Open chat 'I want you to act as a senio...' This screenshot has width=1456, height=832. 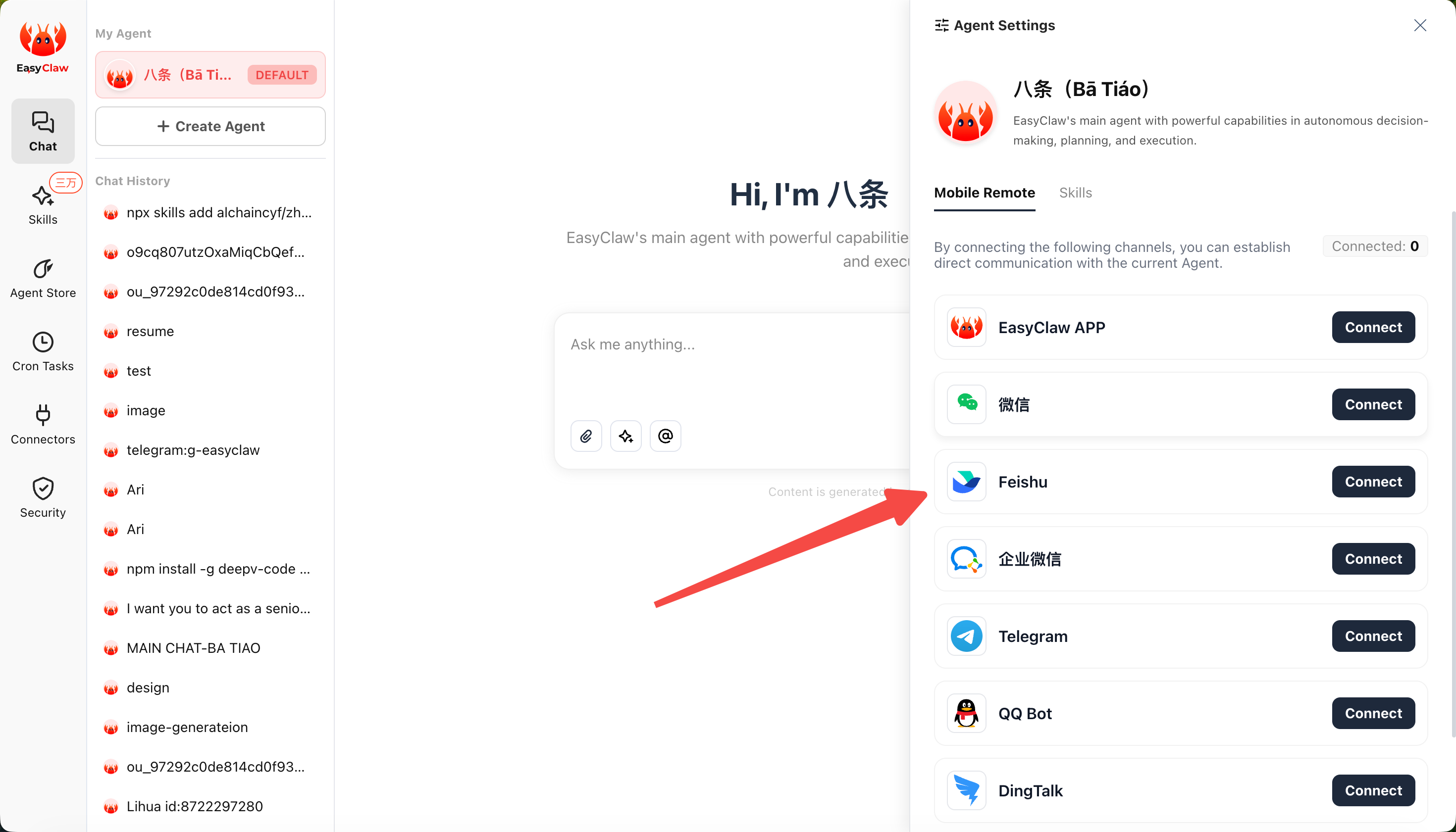[210, 609]
